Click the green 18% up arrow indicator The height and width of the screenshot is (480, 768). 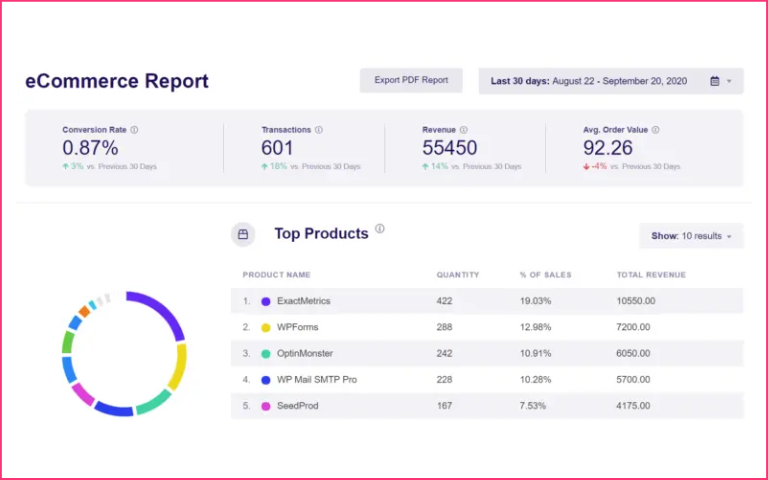pyautogui.click(x=274, y=167)
